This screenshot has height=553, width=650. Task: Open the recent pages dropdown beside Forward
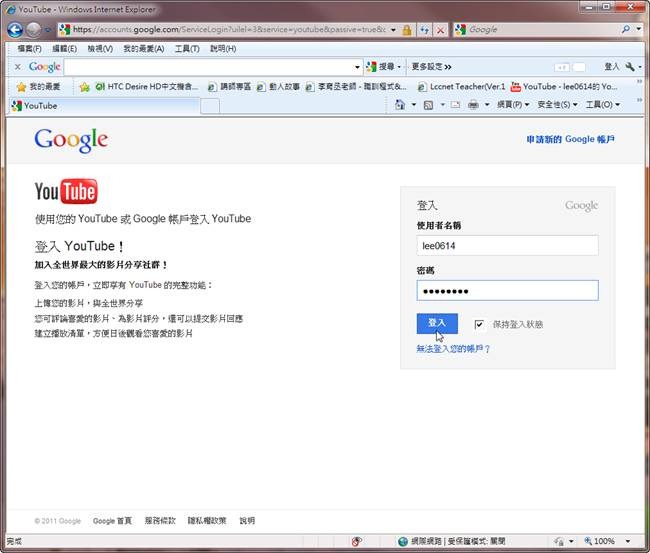[48, 30]
